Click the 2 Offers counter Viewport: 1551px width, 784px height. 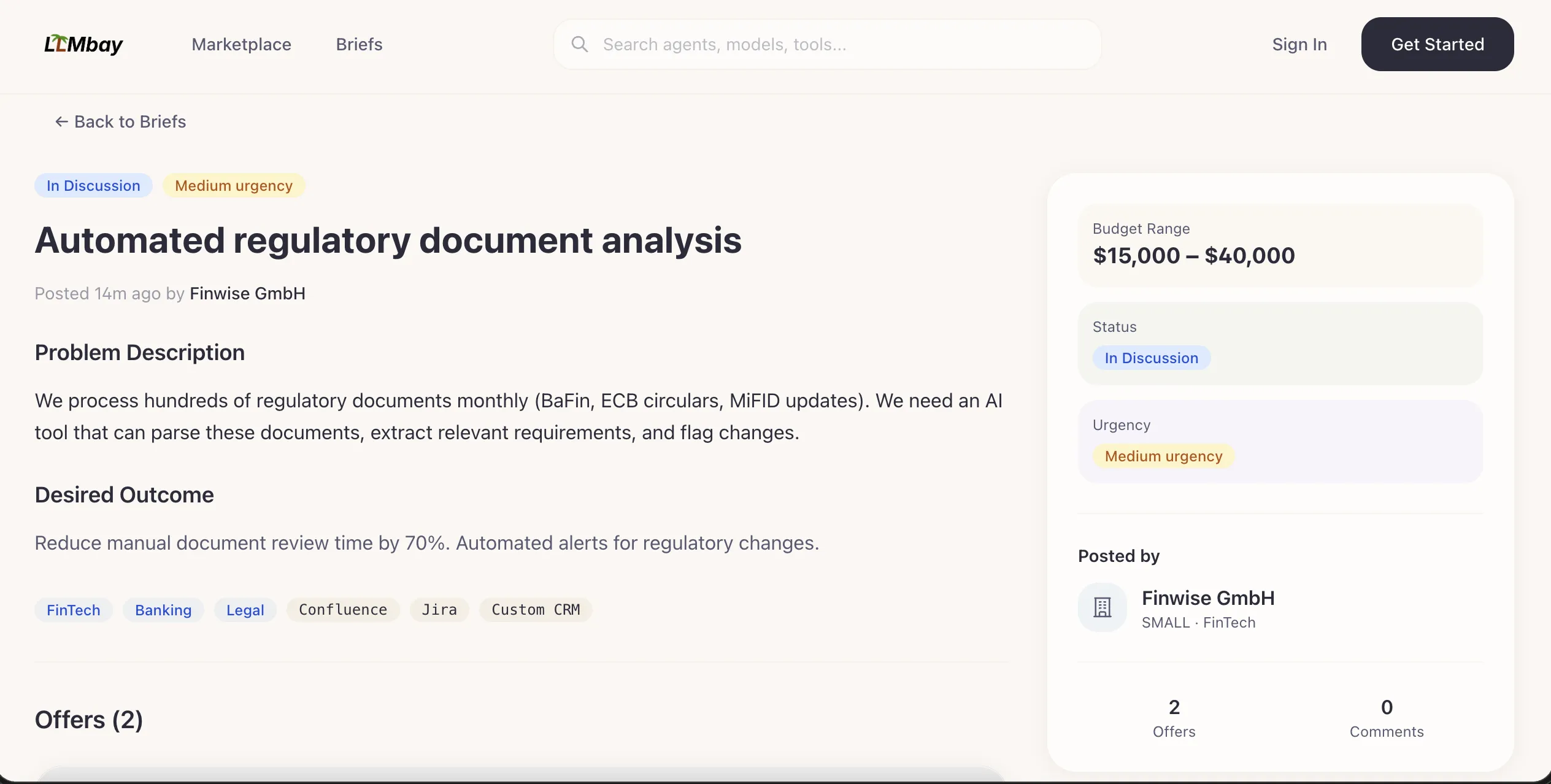coord(1174,718)
